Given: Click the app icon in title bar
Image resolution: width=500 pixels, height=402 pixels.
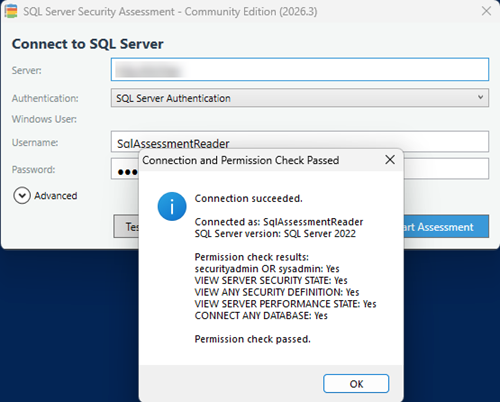Looking at the screenshot, I should (x=11, y=11).
